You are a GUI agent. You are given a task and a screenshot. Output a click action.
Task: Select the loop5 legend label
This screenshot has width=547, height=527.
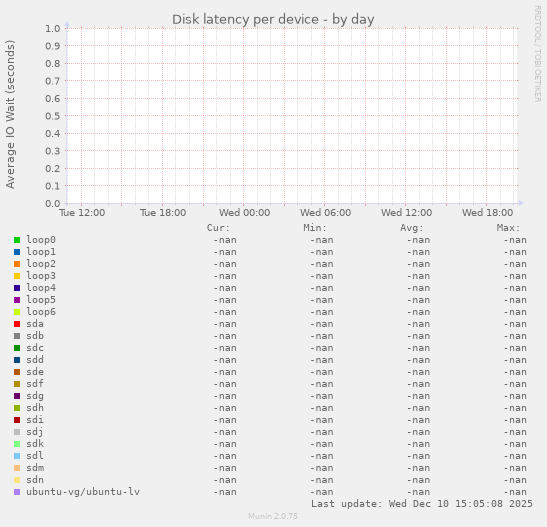(x=41, y=300)
